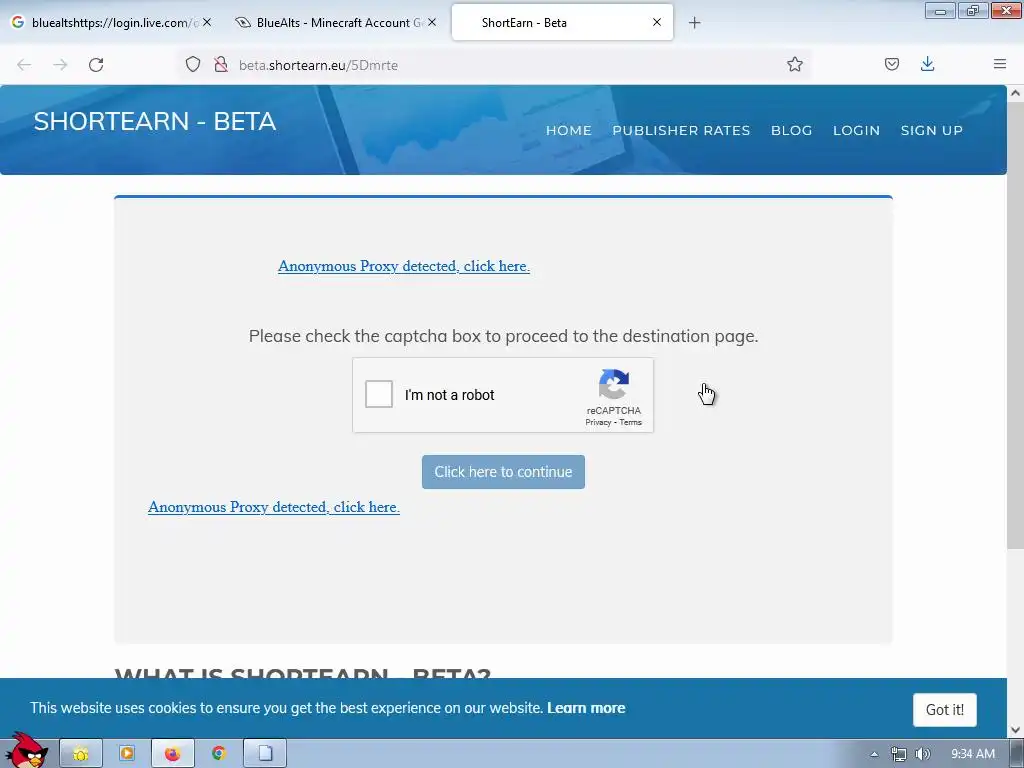The image size is (1024, 768).
Task: Open the tracking protection shield icon
Action: tap(193, 64)
